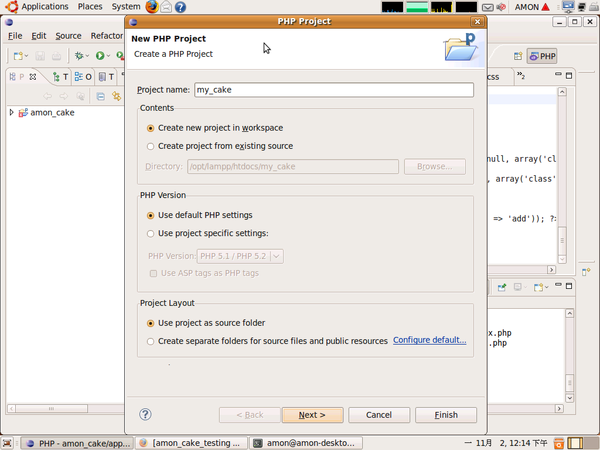The width and height of the screenshot is (600, 450).
Task: Open the File menu
Action: pos(15,36)
